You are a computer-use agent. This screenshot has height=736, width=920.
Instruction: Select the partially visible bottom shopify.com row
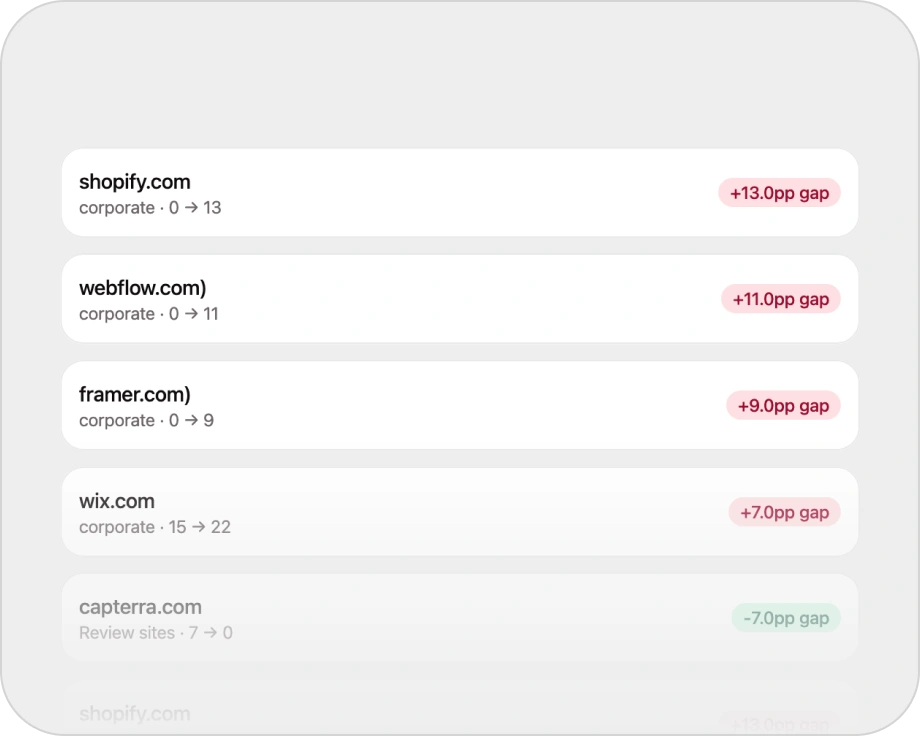460,712
